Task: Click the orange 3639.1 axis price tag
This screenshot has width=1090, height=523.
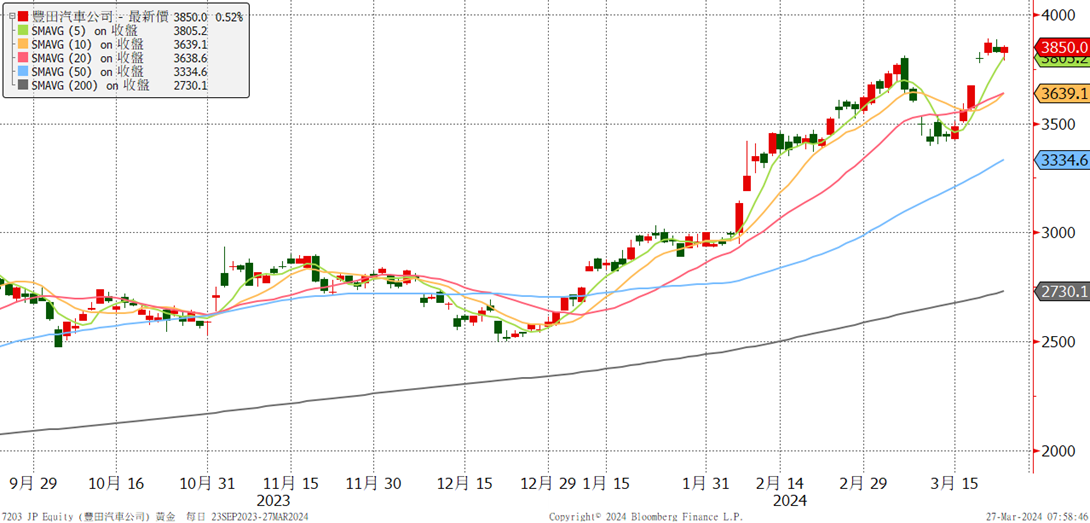Action: [x=1063, y=93]
